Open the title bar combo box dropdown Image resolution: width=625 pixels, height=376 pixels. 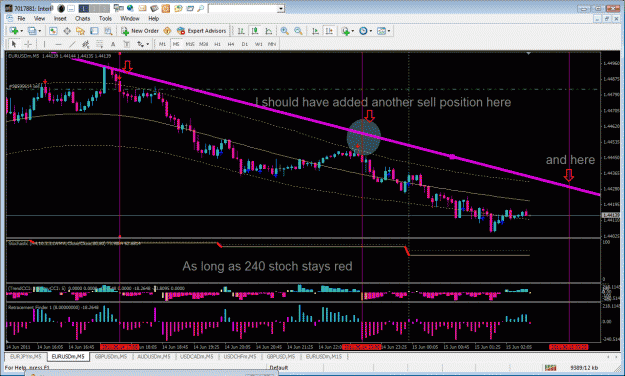pyautogui.click(x=281, y=9)
